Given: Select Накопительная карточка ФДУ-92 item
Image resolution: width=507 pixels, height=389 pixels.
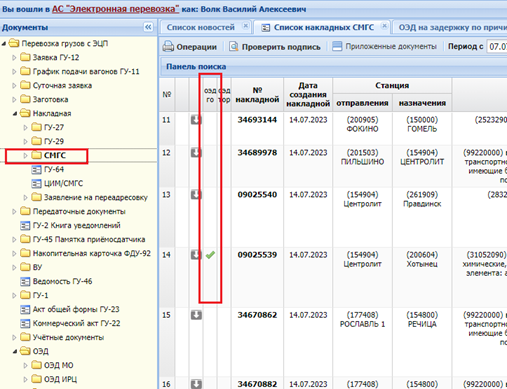Looking at the screenshot, I should tap(92, 253).
